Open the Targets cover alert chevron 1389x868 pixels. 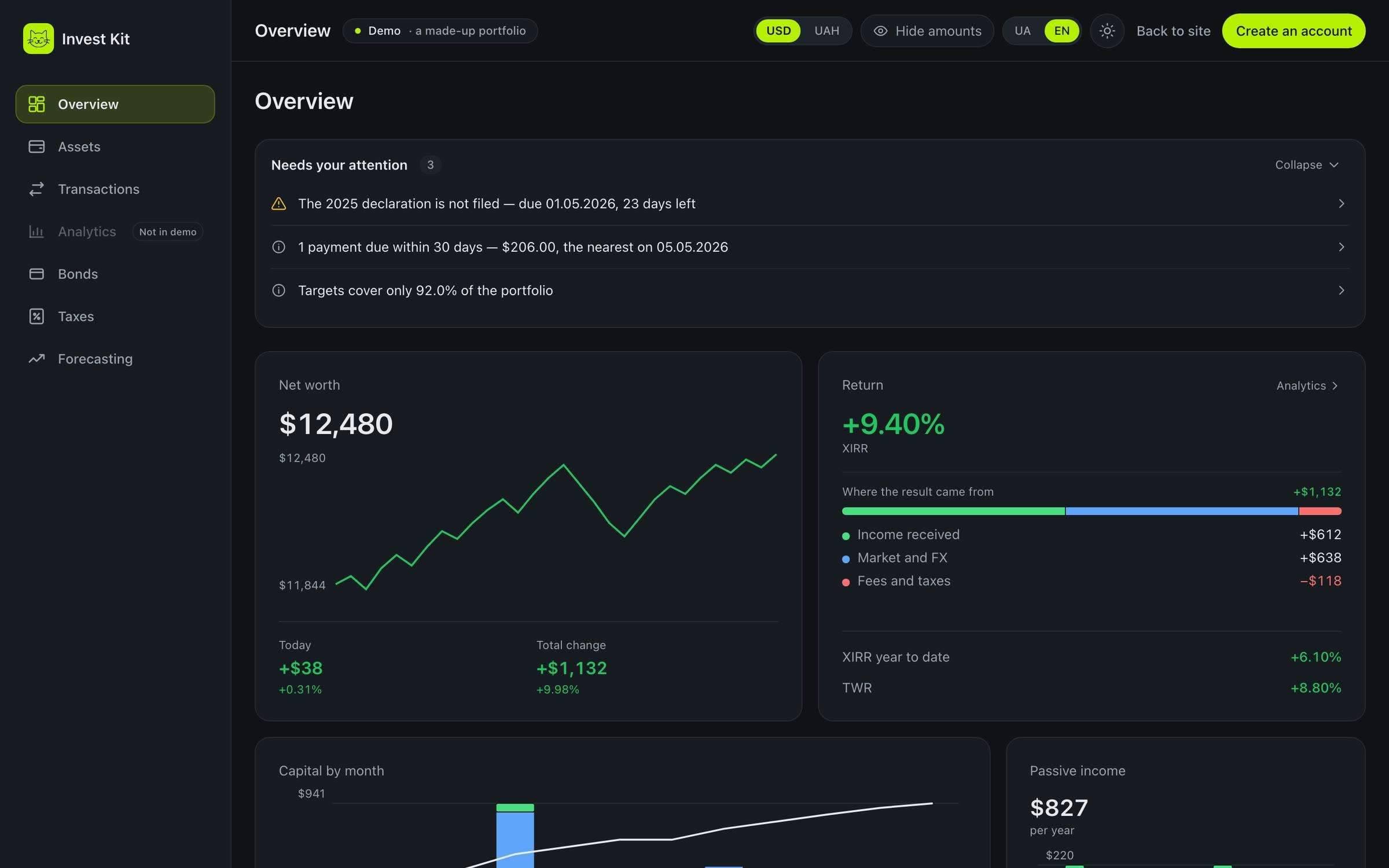[1341, 290]
